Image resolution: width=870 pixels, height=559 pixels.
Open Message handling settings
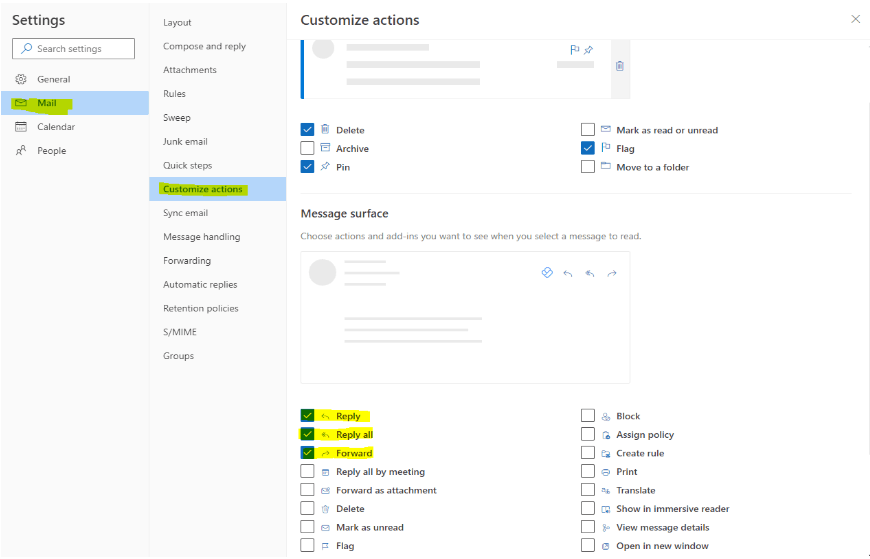coord(218,236)
